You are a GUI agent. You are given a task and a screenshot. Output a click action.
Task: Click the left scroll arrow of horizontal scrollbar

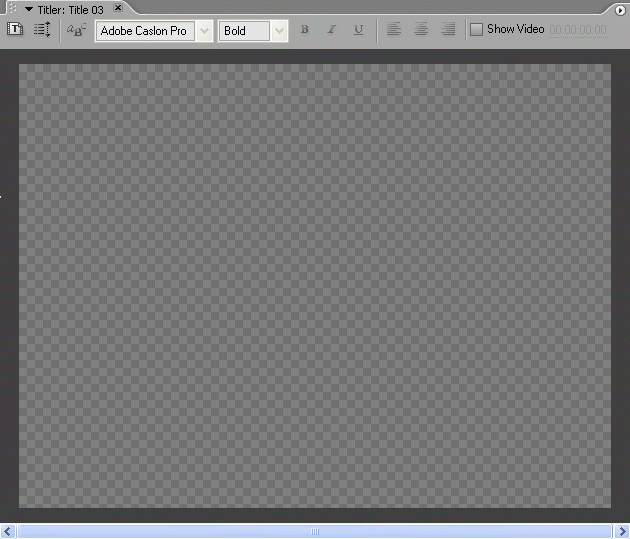(x=7, y=531)
